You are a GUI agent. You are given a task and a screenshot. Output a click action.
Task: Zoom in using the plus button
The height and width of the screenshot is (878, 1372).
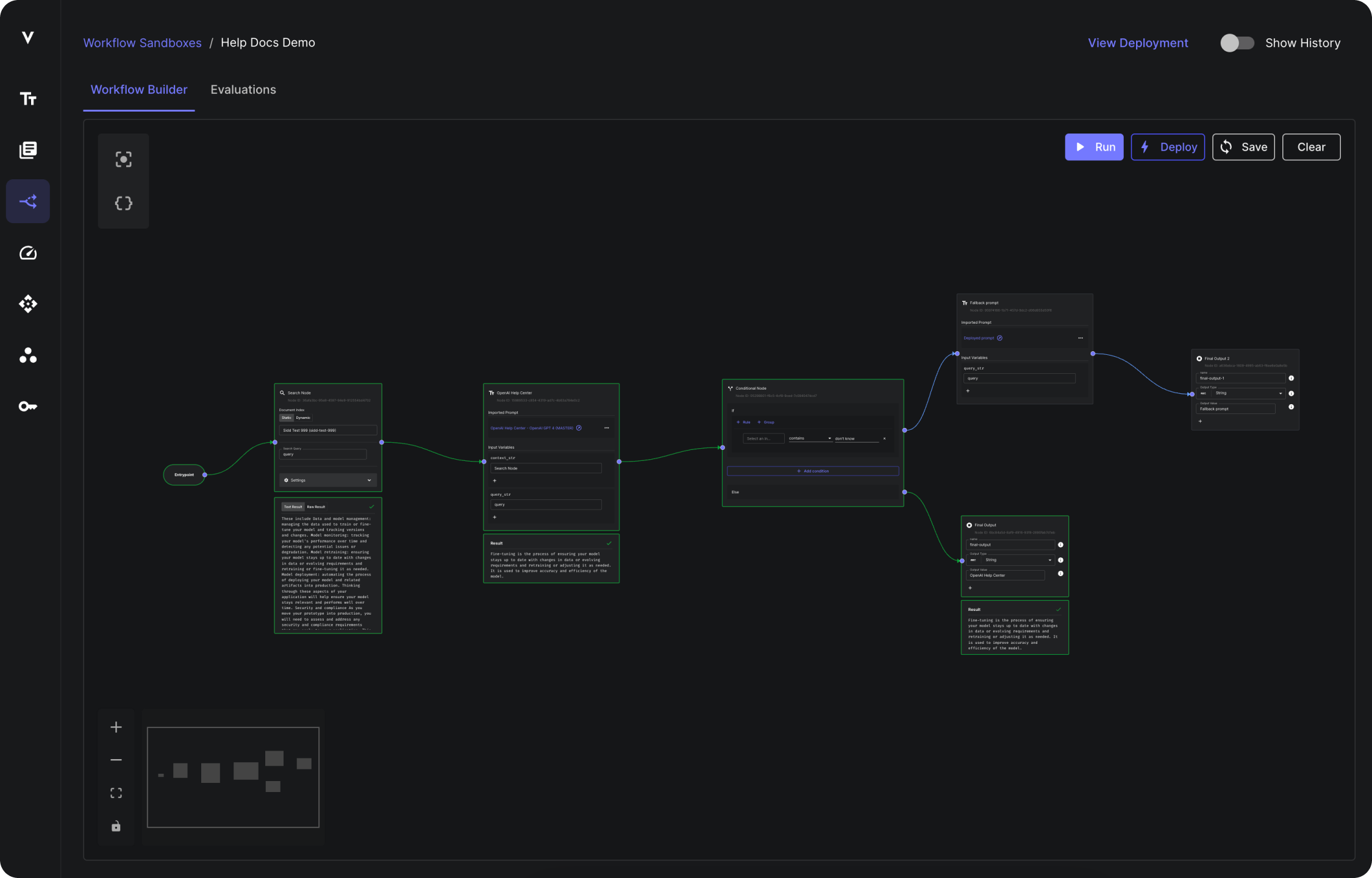pyautogui.click(x=116, y=727)
